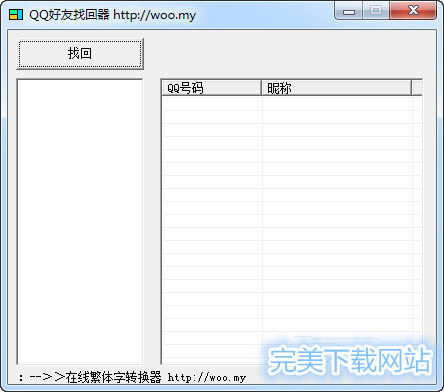Click inside the empty left list box
Image resolution: width=444 pixels, height=392 pixels.
(x=80, y=222)
